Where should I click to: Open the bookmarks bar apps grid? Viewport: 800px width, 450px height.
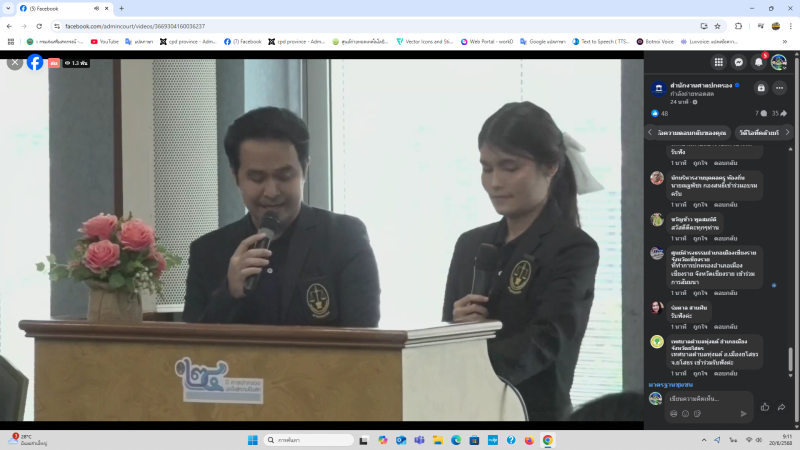[x=11, y=41]
